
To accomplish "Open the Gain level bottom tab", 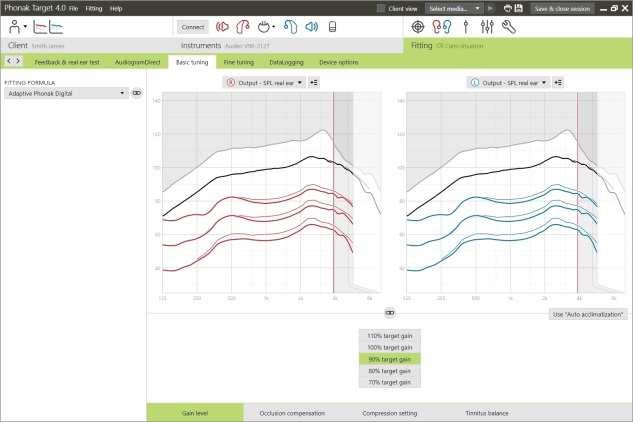I will [x=195, y=413].
